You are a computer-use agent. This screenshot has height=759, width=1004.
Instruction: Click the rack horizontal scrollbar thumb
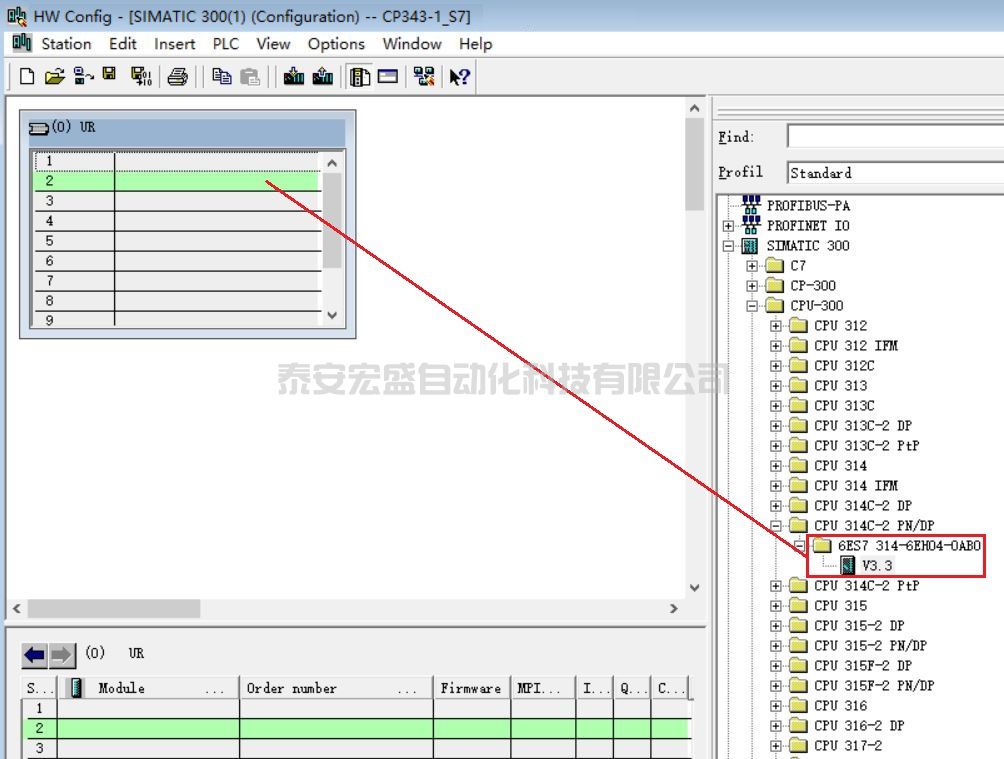point(113,608)
